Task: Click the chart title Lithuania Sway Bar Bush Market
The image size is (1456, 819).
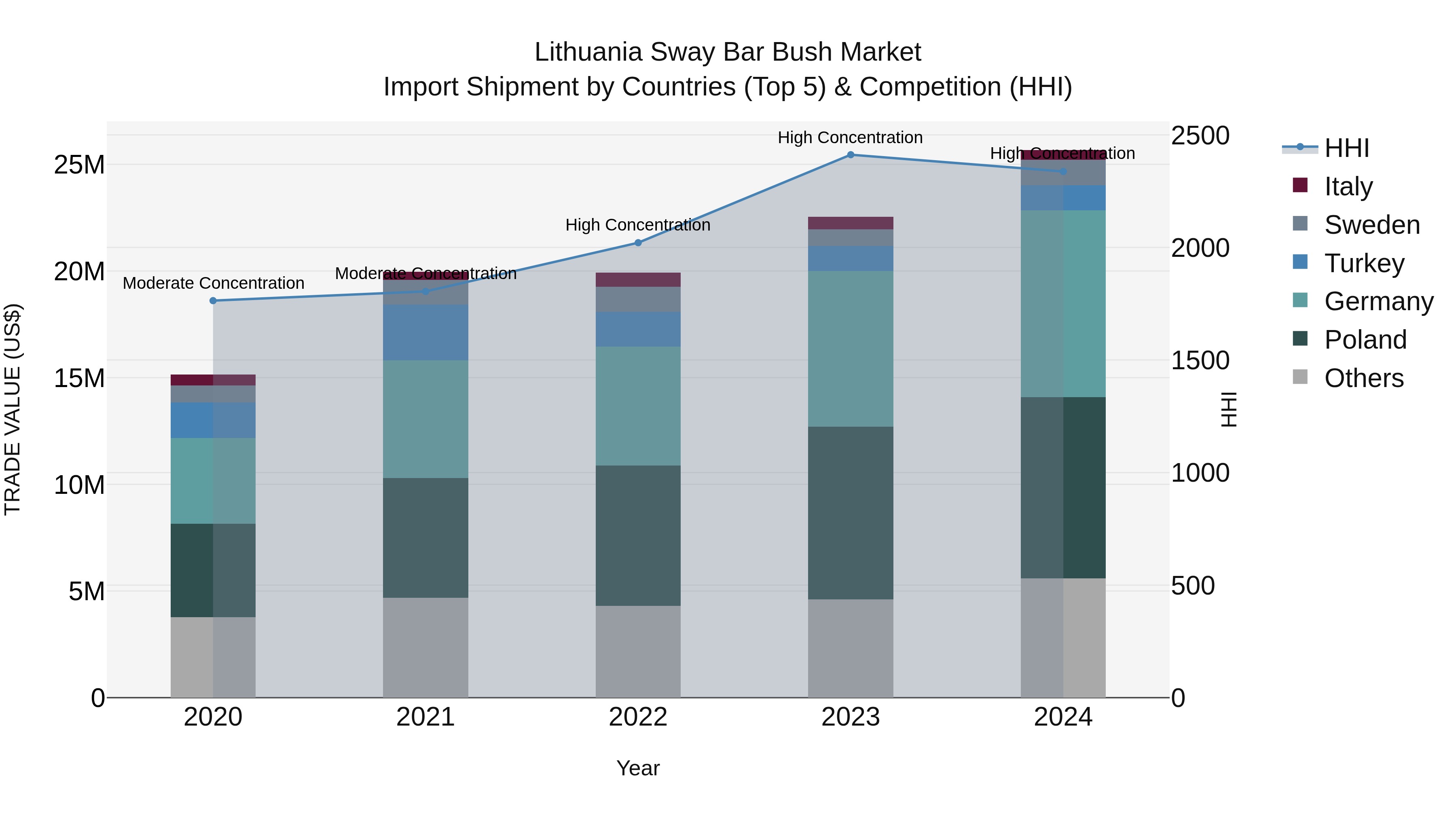Action: click(x=728, y=52)
